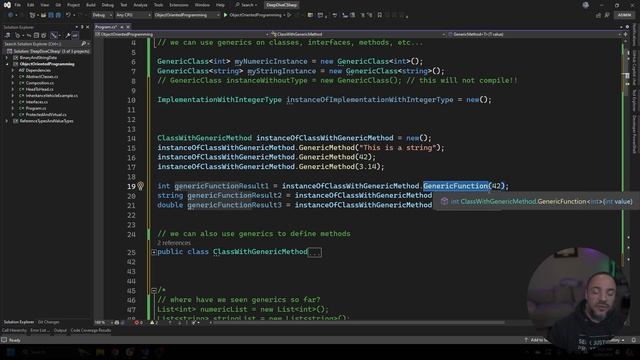Image resolution: width=640 pixels, height=360 pixels.
Task: Click the DeepDiveCsharp solution name button
Action: point(281,5)
